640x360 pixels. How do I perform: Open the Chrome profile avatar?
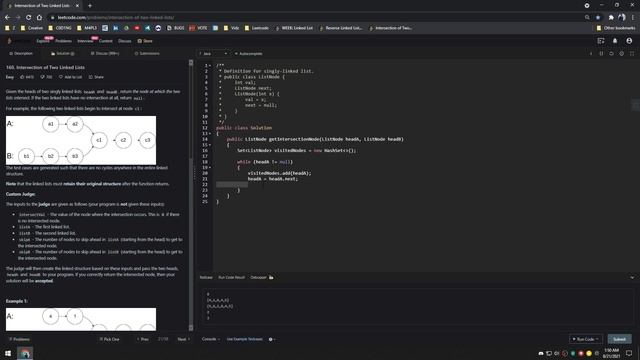[x=622, y=18]
